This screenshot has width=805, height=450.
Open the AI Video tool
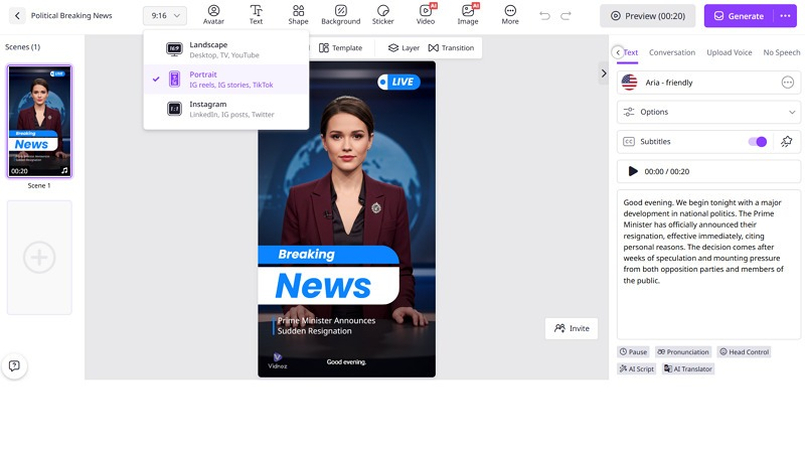pyautogui.click(x=426, y=15)
